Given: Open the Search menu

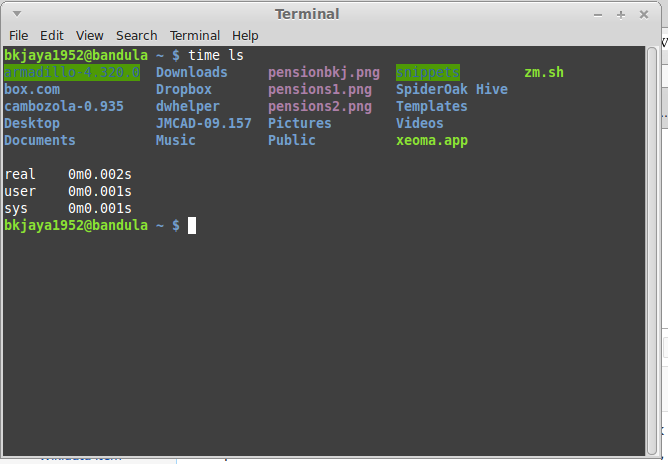Looking at the screenshot, I should coord(137,36).
